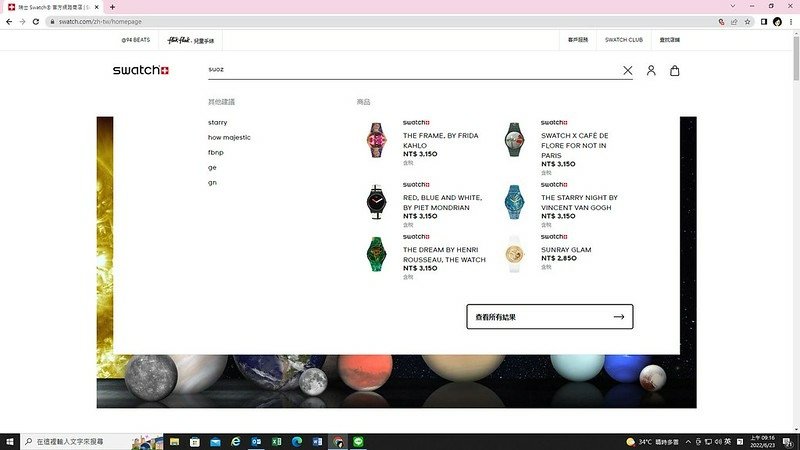The width and height of the screenshot is (800, 450).
Task: Click the 'View all results' button with arrow
Action: [x=549, y=317]
